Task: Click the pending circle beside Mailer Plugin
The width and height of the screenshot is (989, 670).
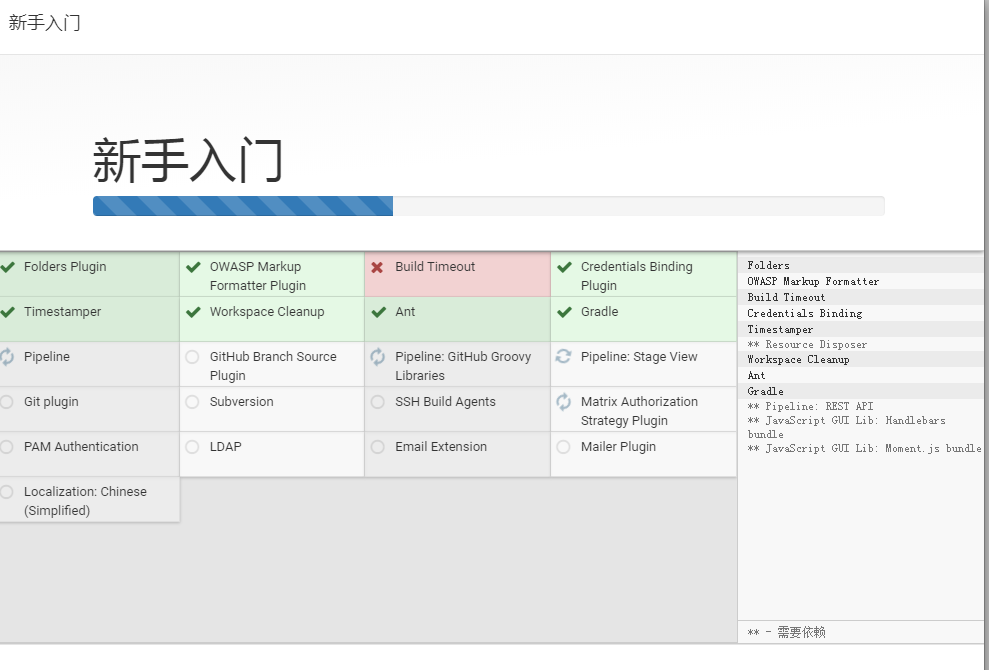Action: pyautogui.click(x=563, y=447)
